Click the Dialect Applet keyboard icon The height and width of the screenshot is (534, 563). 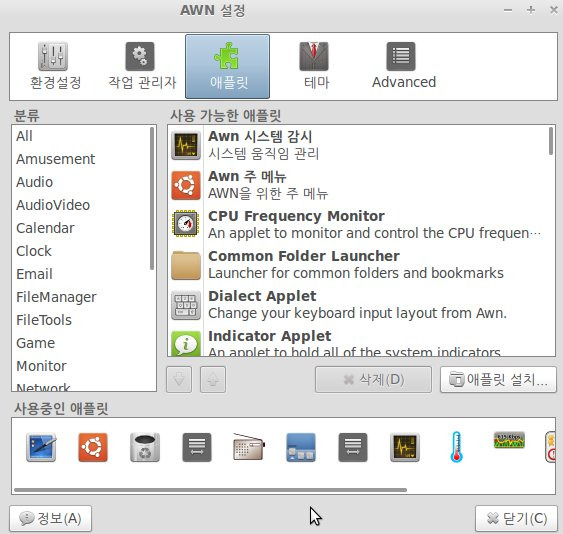coord(186,305)
